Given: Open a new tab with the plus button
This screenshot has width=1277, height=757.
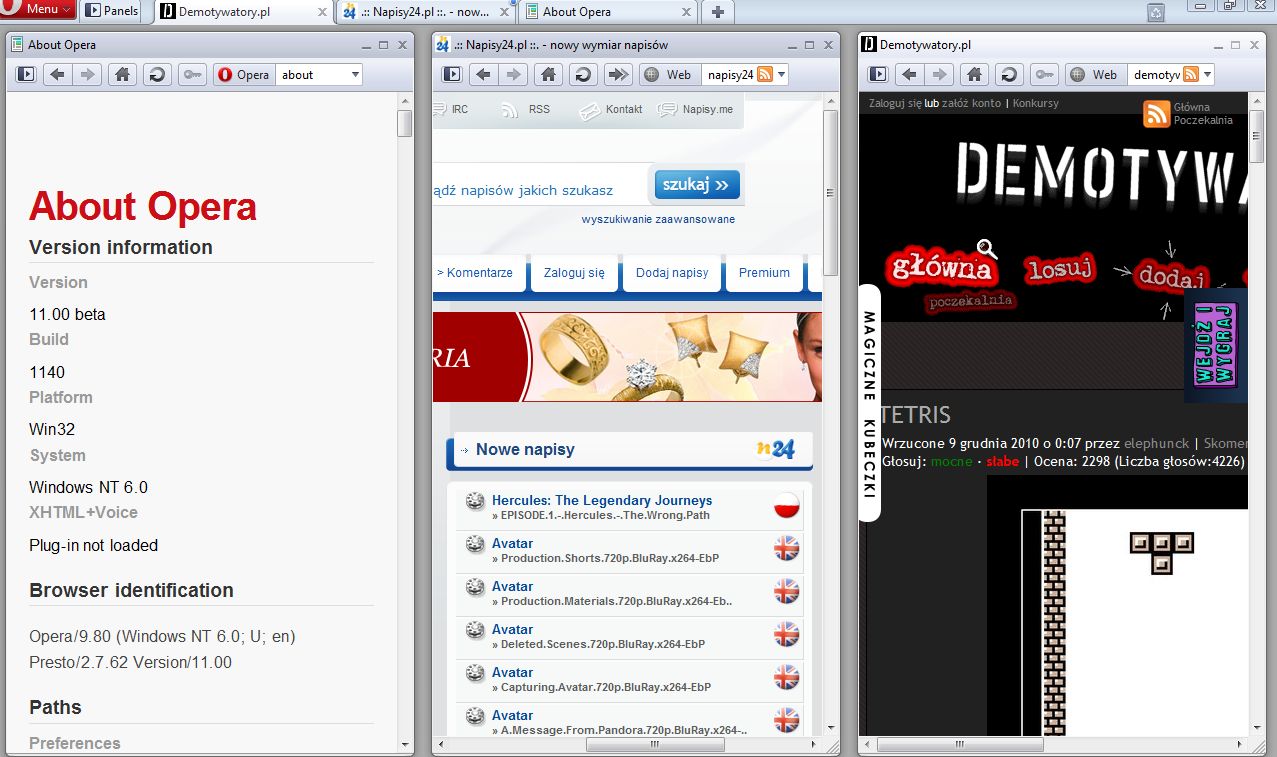Looking at the screenshot, I should point(718,12).
